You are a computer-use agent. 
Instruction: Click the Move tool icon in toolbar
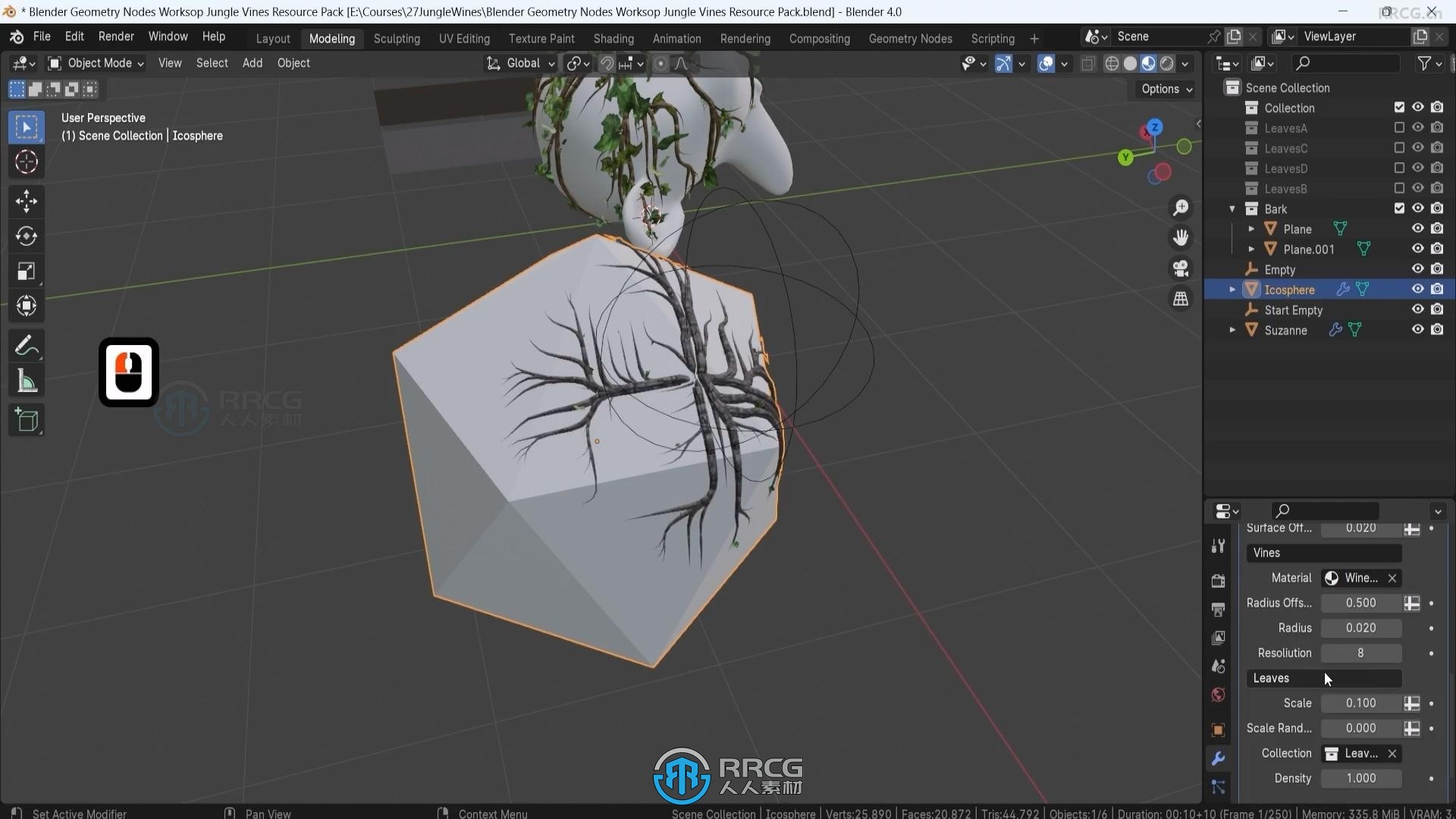pyautogui.click(x=27, y=197)
